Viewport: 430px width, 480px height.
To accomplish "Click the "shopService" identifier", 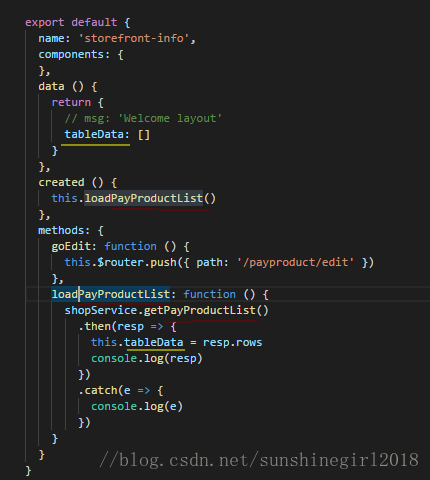I will tap(101, 311).
